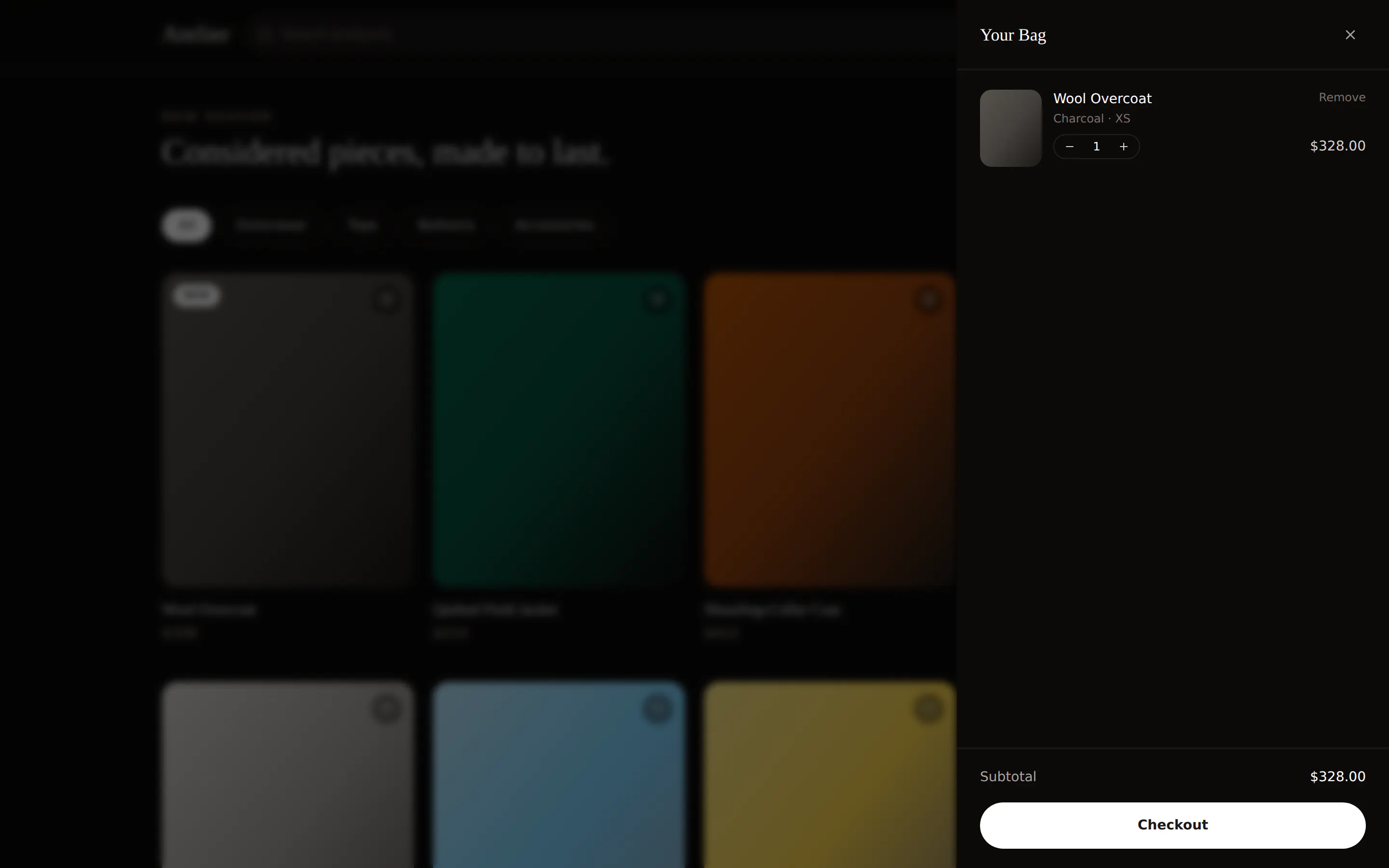1389x868 pixels.
Task: Decrease Wool Overcoat quantity with minus
Action: [x=1069, y=147]
